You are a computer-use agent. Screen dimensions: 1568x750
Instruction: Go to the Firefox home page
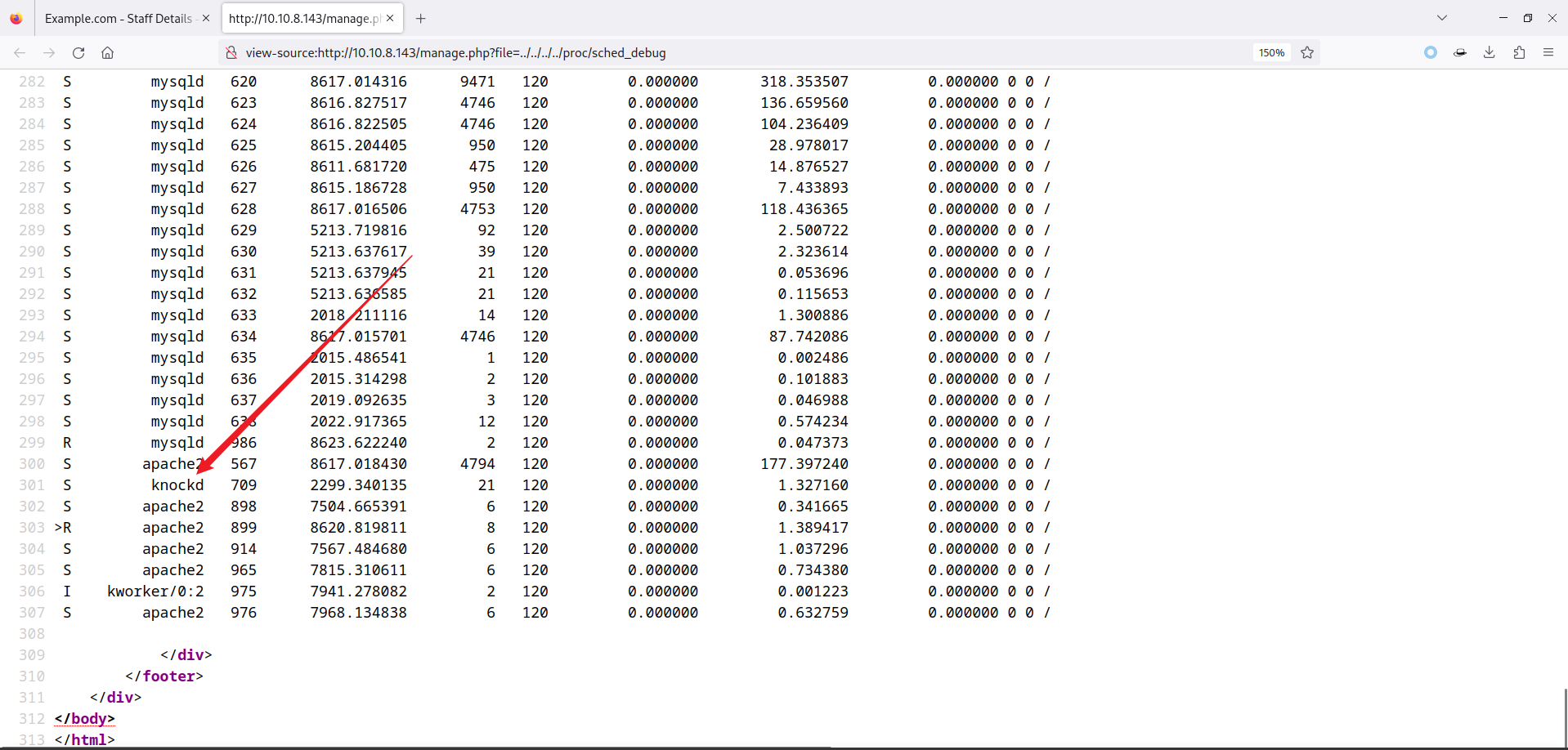[107, 53]
